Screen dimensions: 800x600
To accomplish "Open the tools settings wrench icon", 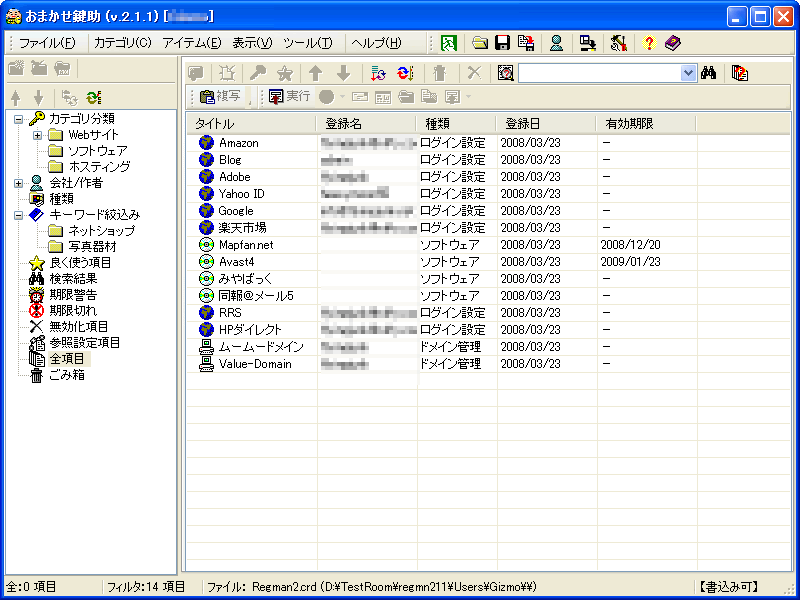I will 618,43.
